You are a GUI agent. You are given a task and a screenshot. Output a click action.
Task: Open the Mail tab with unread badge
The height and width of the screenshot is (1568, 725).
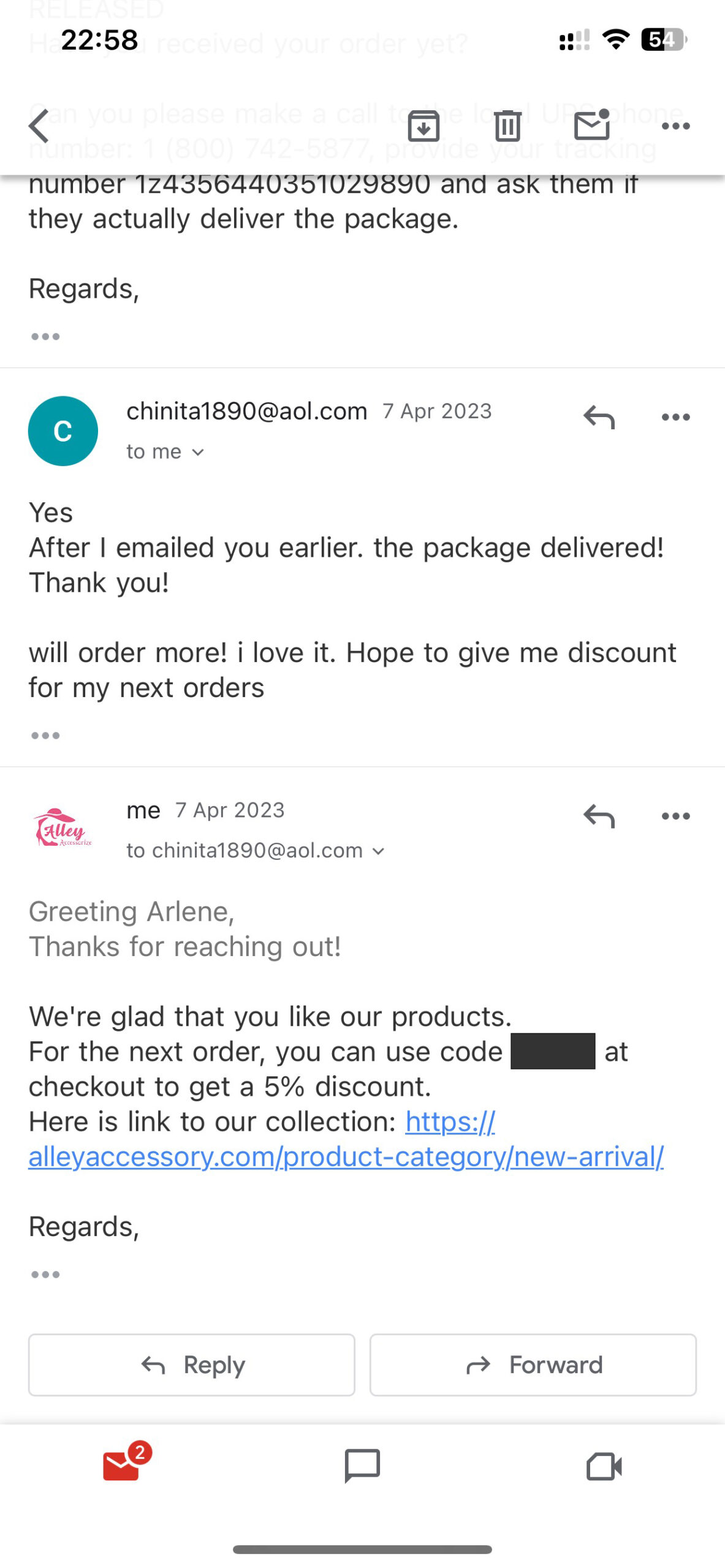pos(121,1465)
